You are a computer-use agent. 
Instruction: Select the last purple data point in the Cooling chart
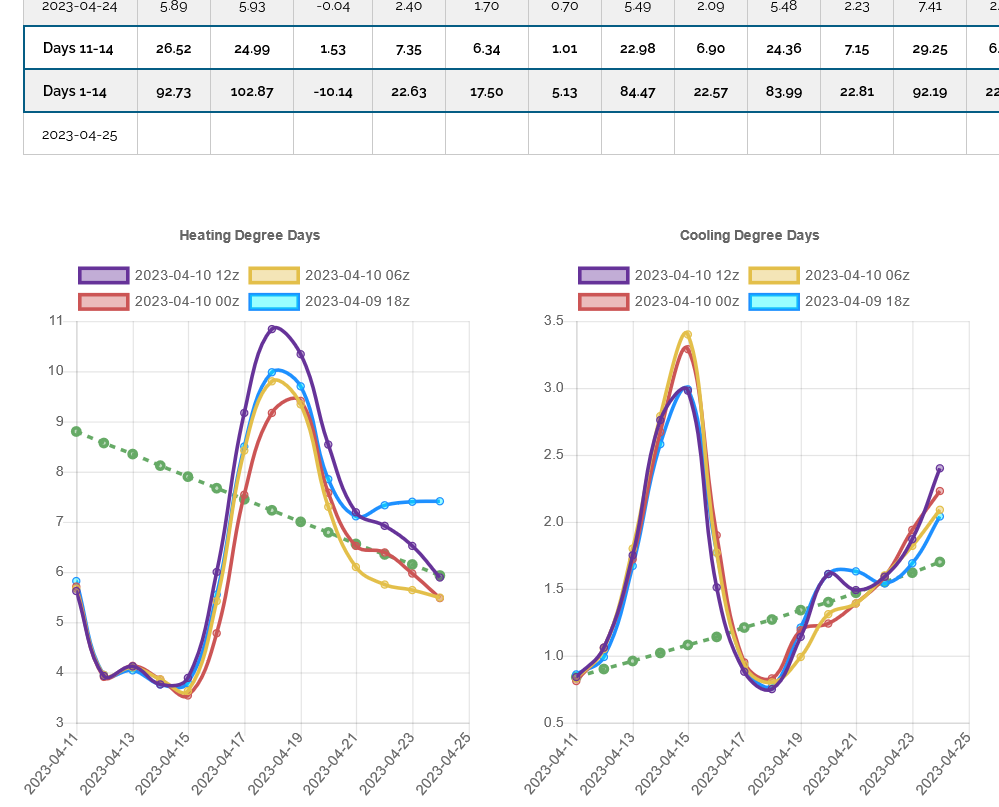(x=940, y=468)
